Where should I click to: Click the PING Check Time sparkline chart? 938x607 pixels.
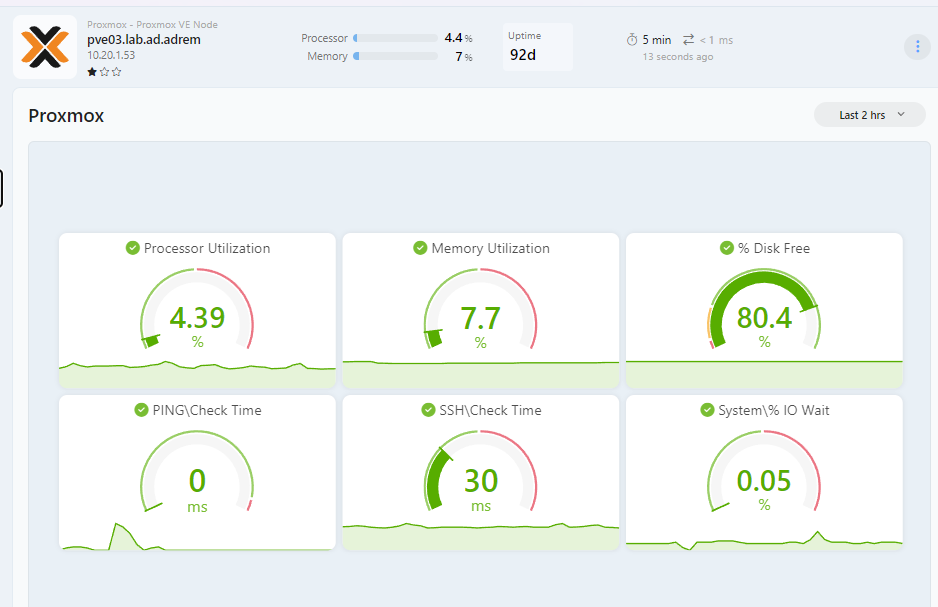[x=197, y=536]
